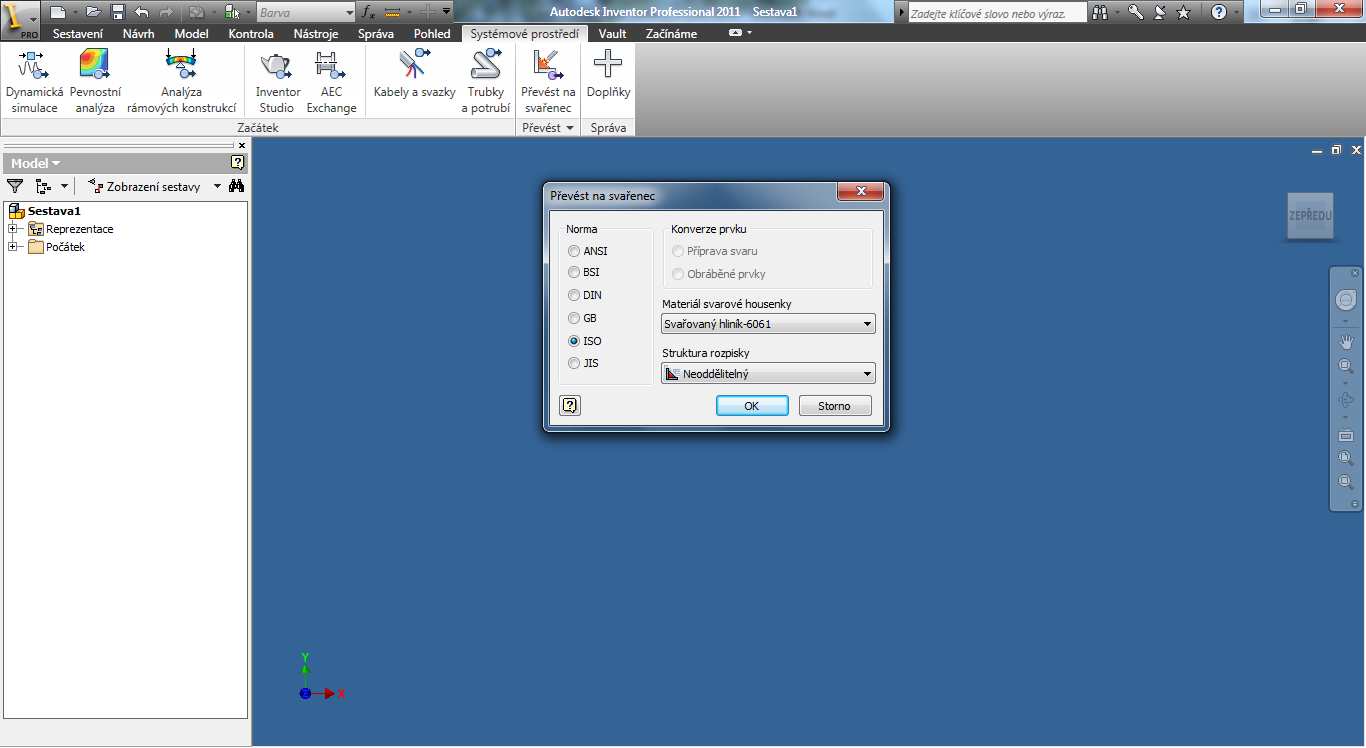Open Materiál svarové housenky dropdown
Viewport: 1366px width, 748px height.
point(768,324)
